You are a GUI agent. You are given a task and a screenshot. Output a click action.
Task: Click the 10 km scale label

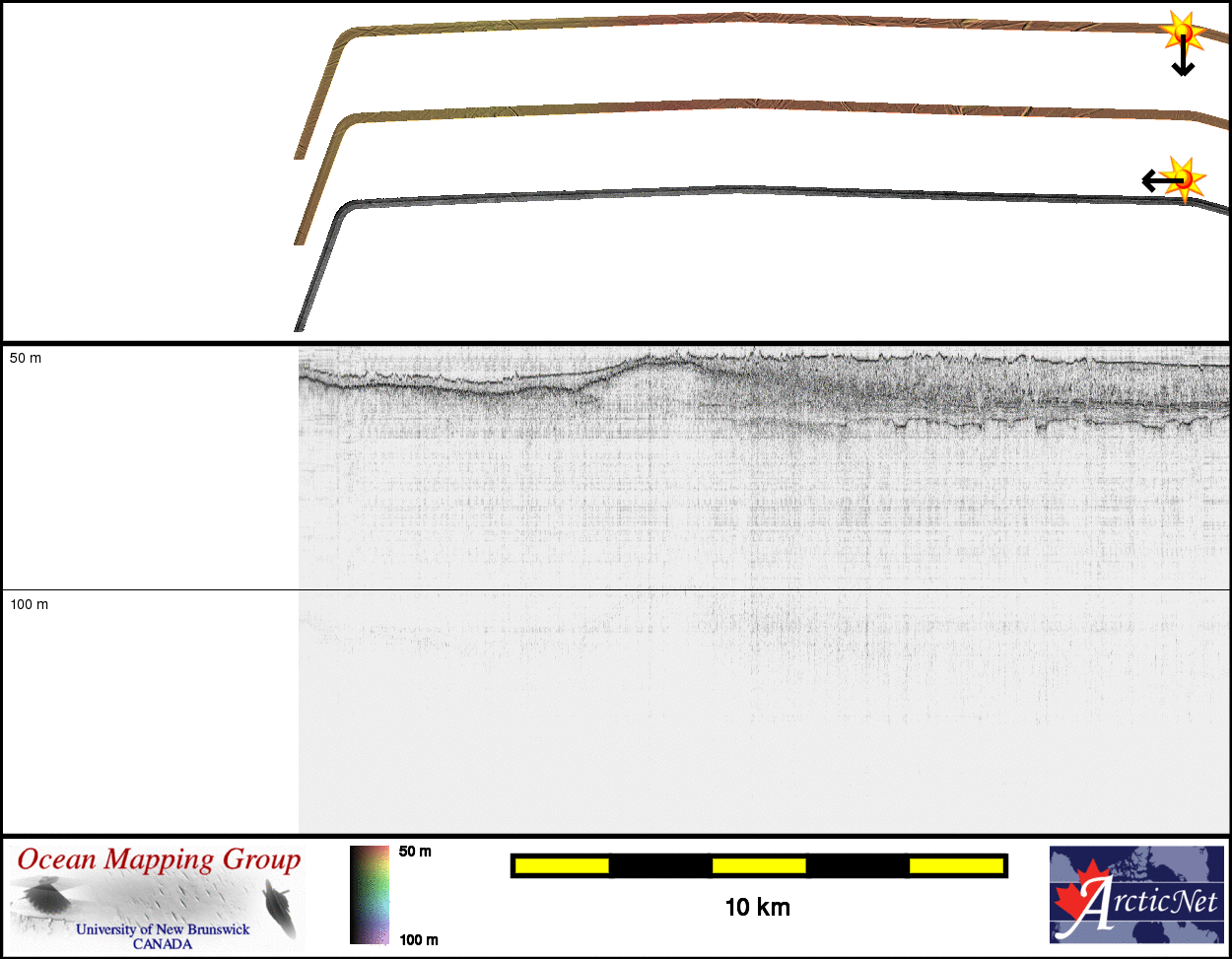(x=757, y=908)
